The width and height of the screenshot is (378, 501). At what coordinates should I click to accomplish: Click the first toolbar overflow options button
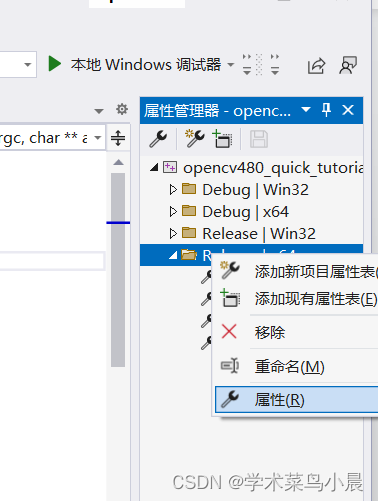point(247,64)
